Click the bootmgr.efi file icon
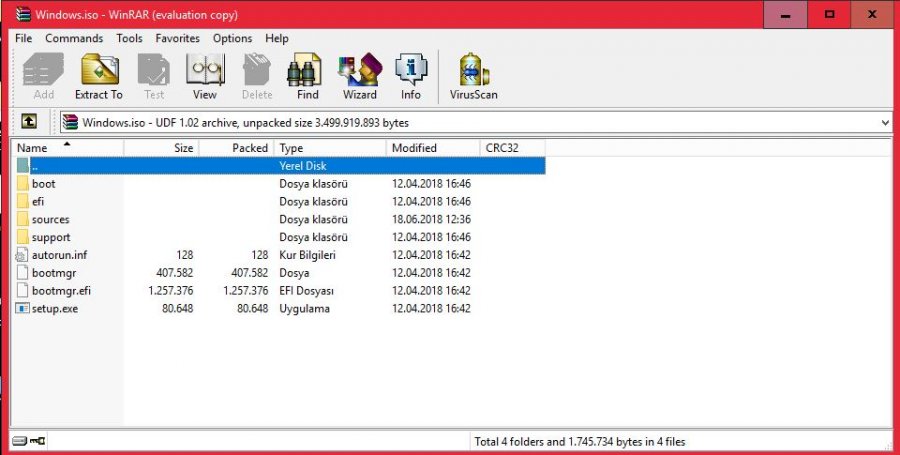 pyautogui.click(x=22, y=290)
